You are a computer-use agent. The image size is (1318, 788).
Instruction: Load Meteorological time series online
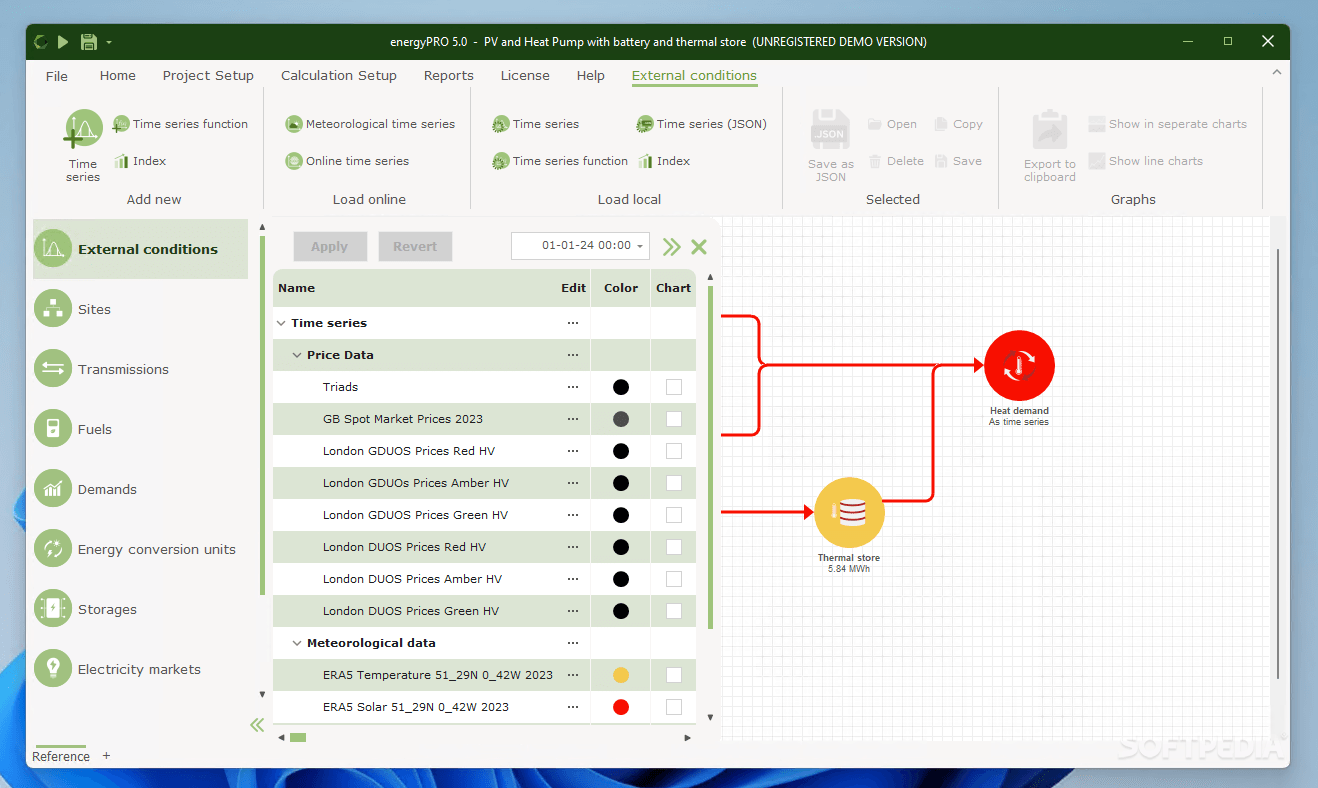pos(370,124)
